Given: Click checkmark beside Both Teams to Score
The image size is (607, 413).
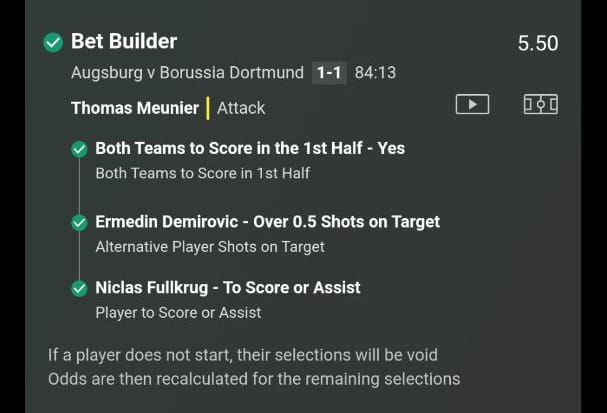Looking at the screenshot, I should click(x=79, y=149).
